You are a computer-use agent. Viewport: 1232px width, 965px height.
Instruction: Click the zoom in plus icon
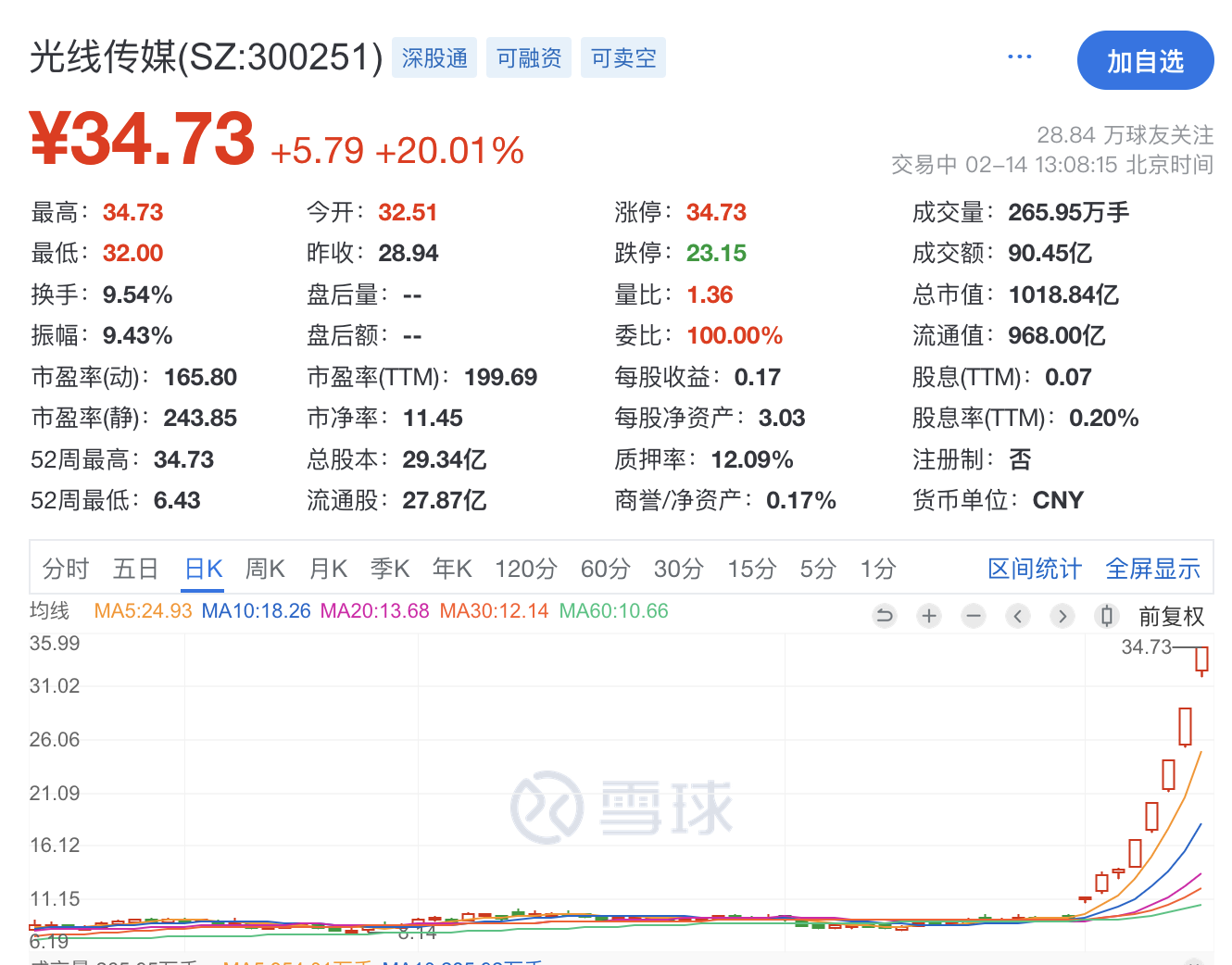929,616
